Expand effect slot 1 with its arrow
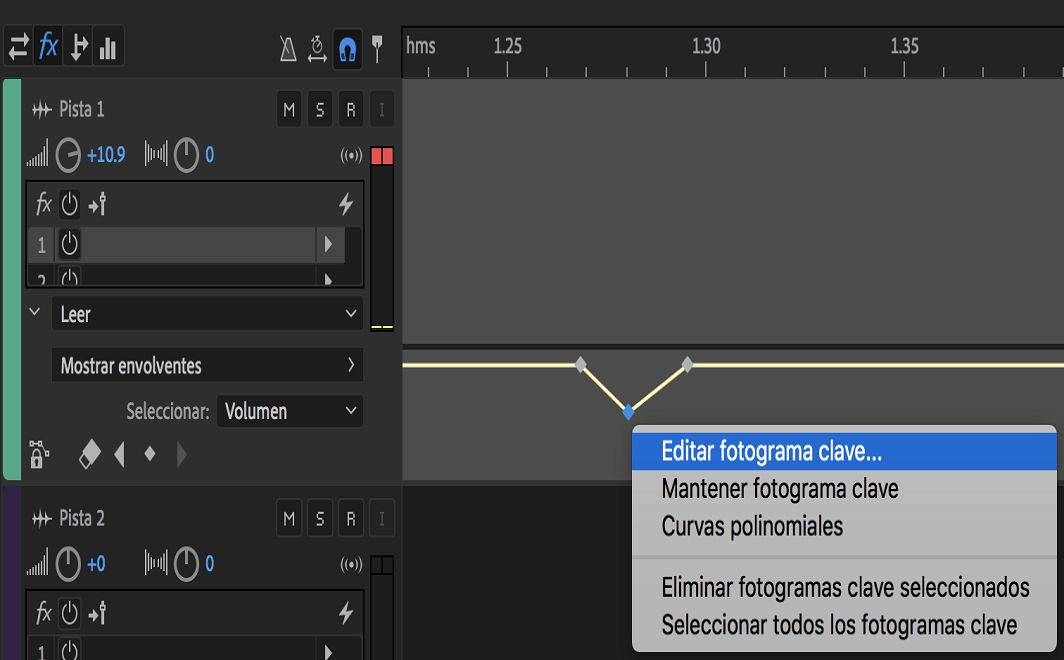The width and height of the screenshot is (1064, 660). pos(330,244)
